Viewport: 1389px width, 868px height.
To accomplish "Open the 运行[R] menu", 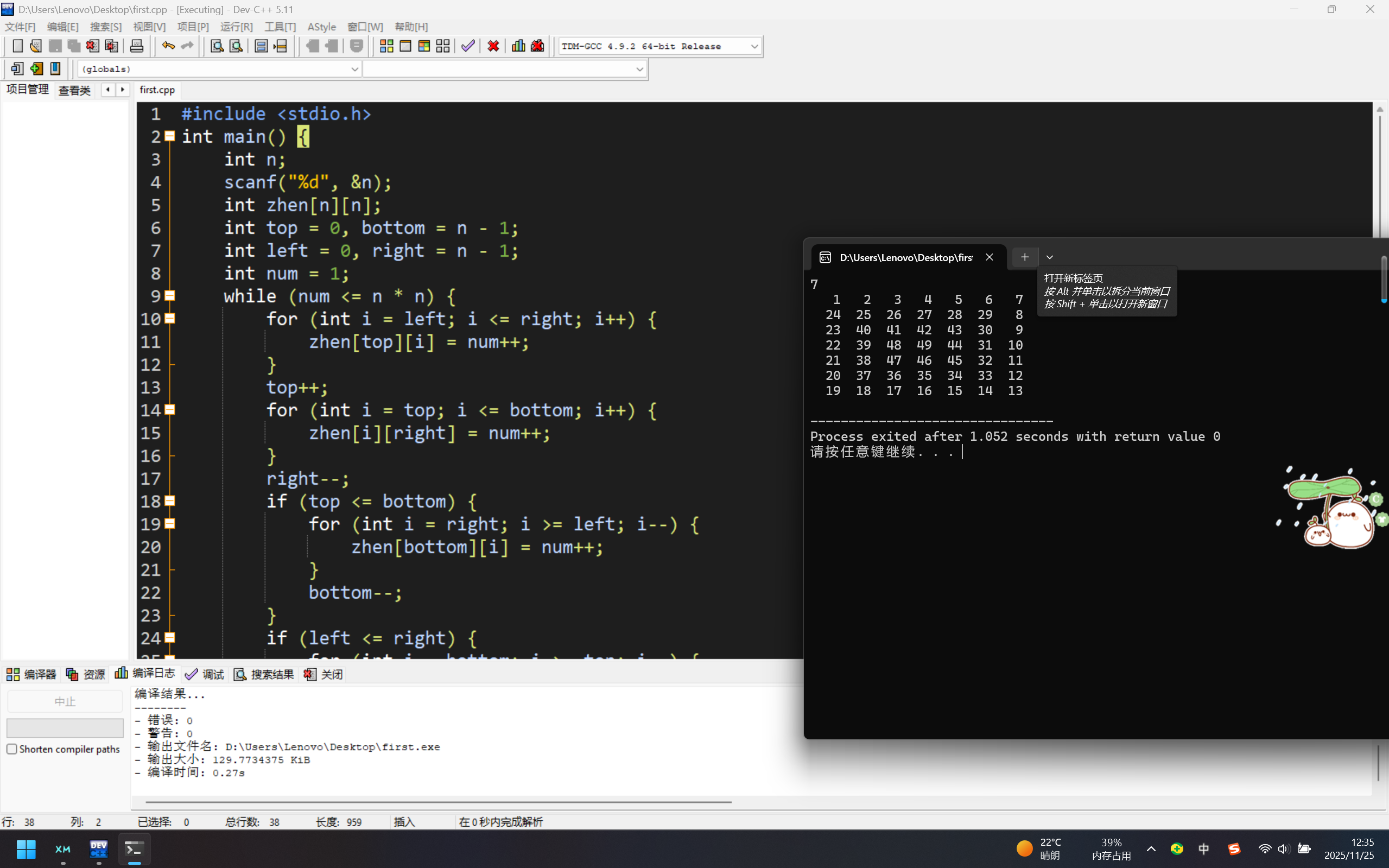I will pyautogui.click(x=236, y=27).
